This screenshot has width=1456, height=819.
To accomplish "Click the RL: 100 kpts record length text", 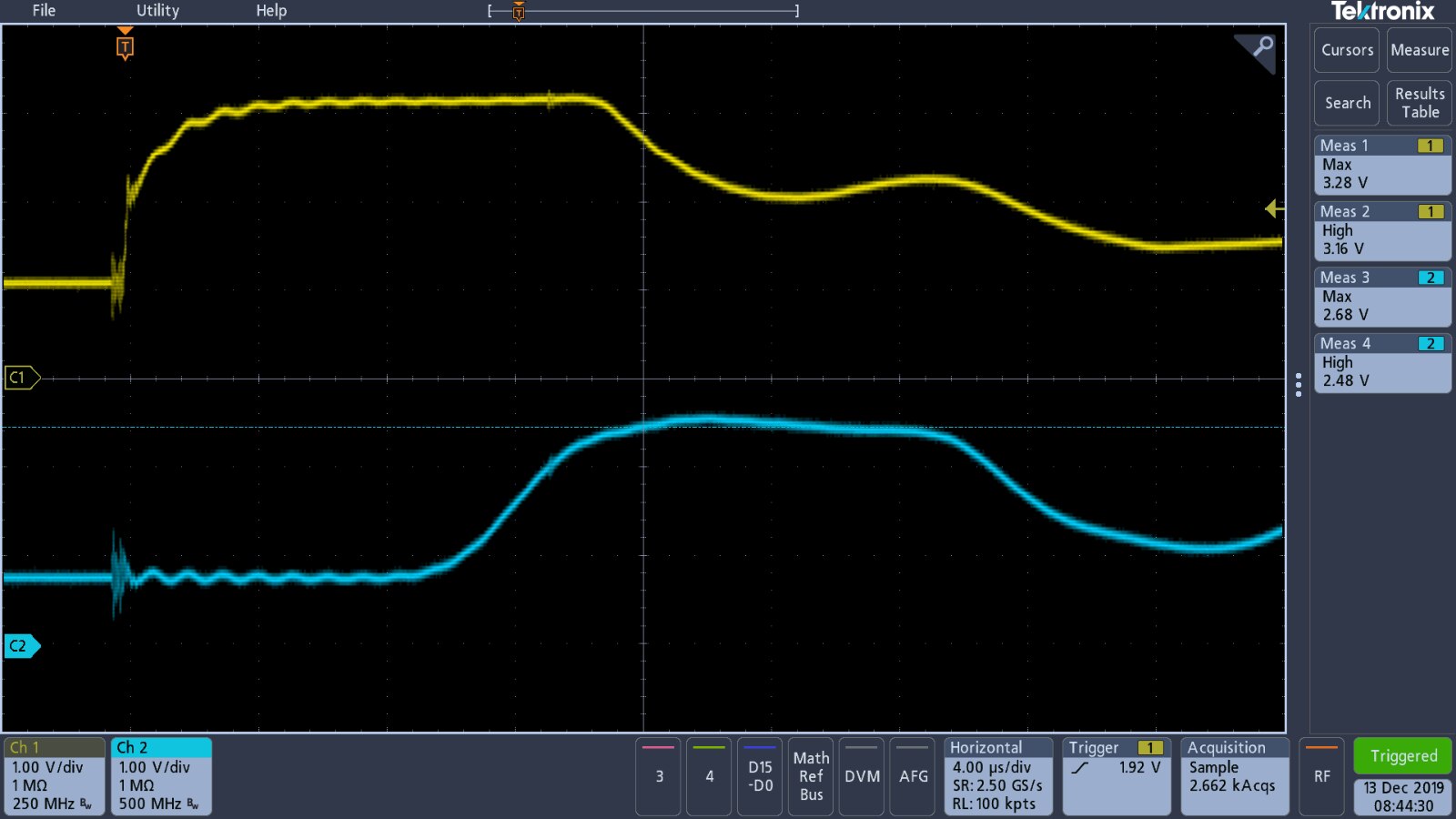I will pos(994,804).
